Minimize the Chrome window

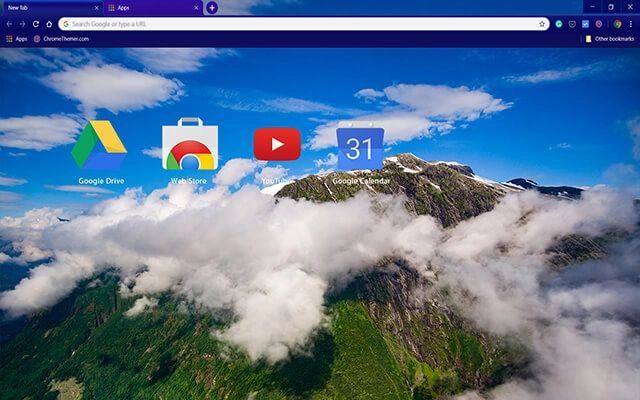[592, 7]
